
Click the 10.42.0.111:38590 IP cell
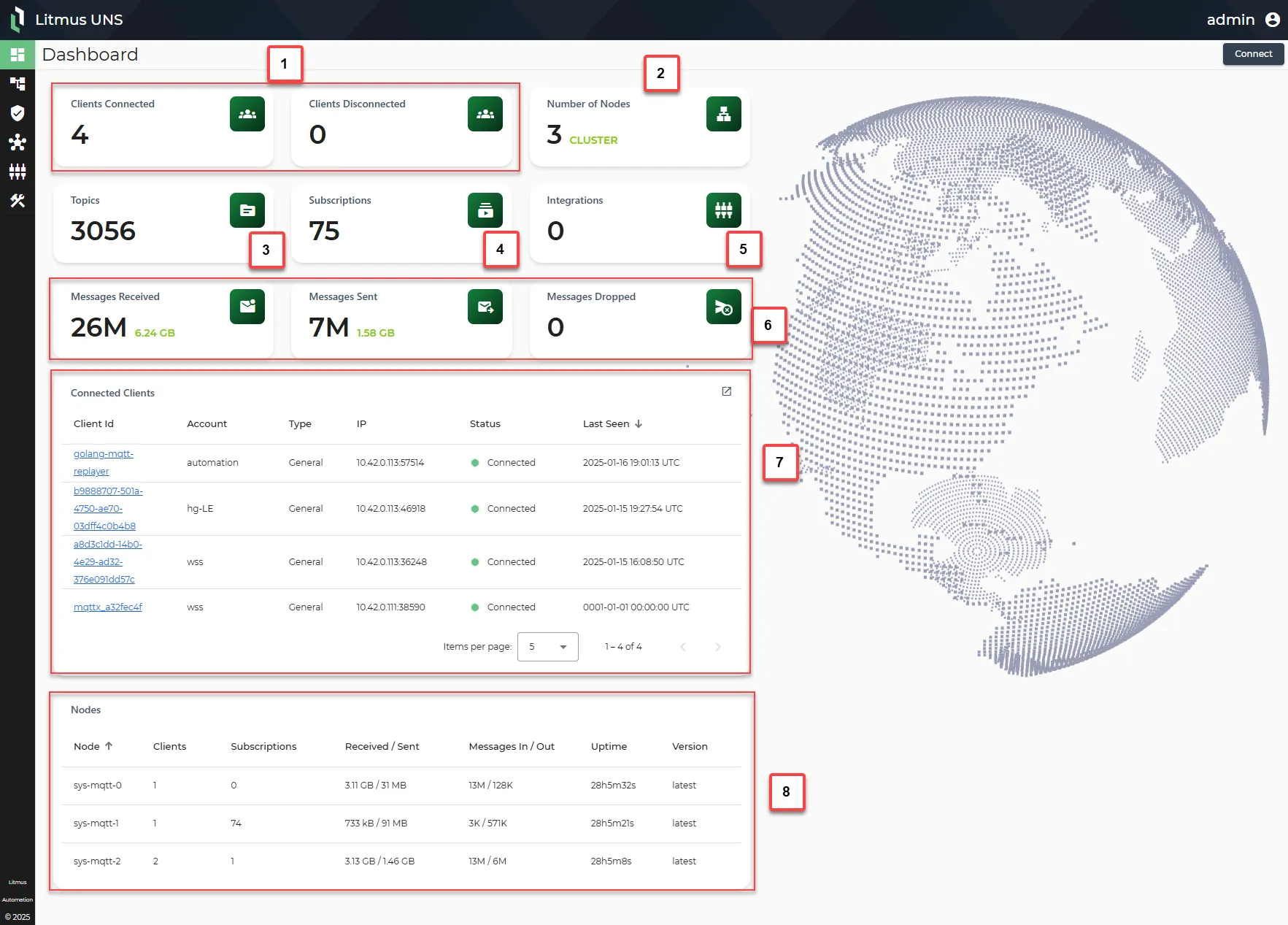click(x=390, y=607)
